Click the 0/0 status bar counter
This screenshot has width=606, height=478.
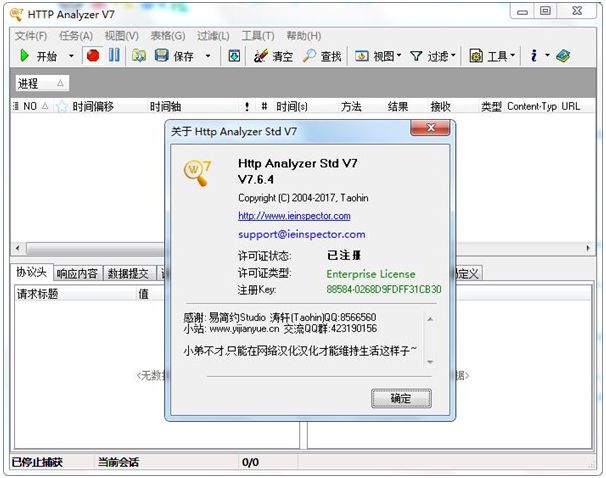(x=250, y=462)
